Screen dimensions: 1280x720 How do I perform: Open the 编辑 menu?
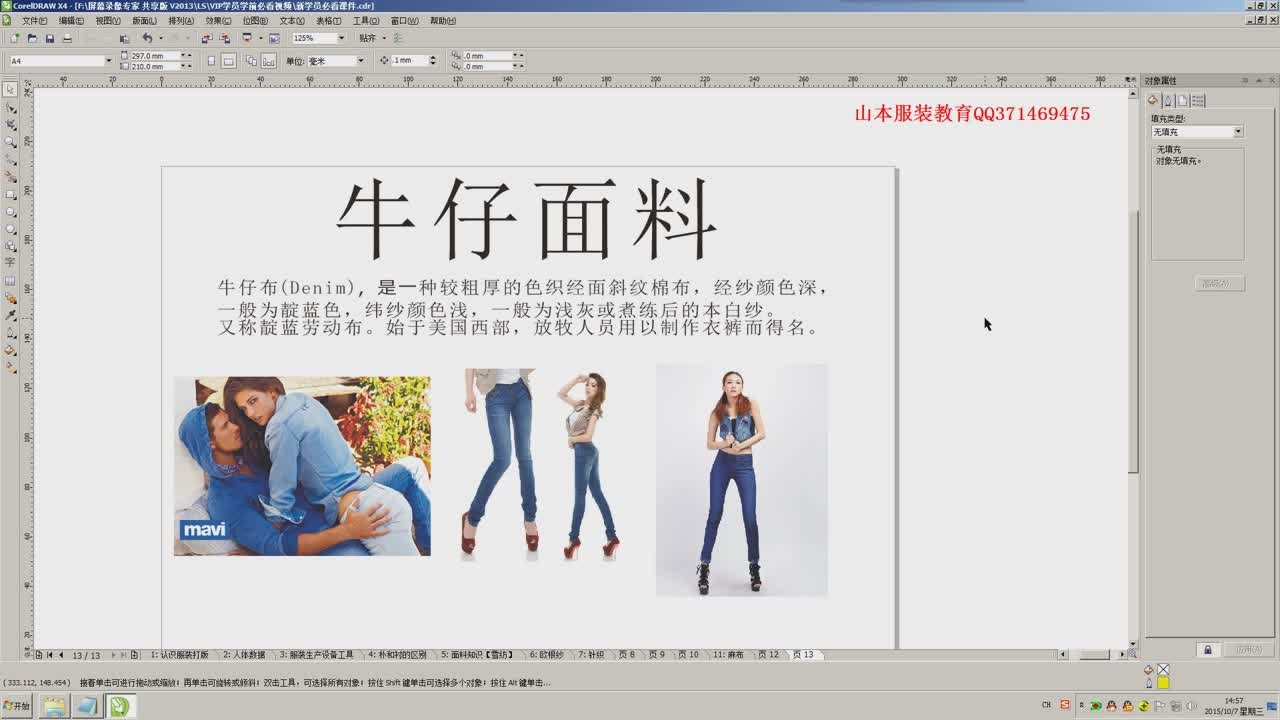pos(71,20)
